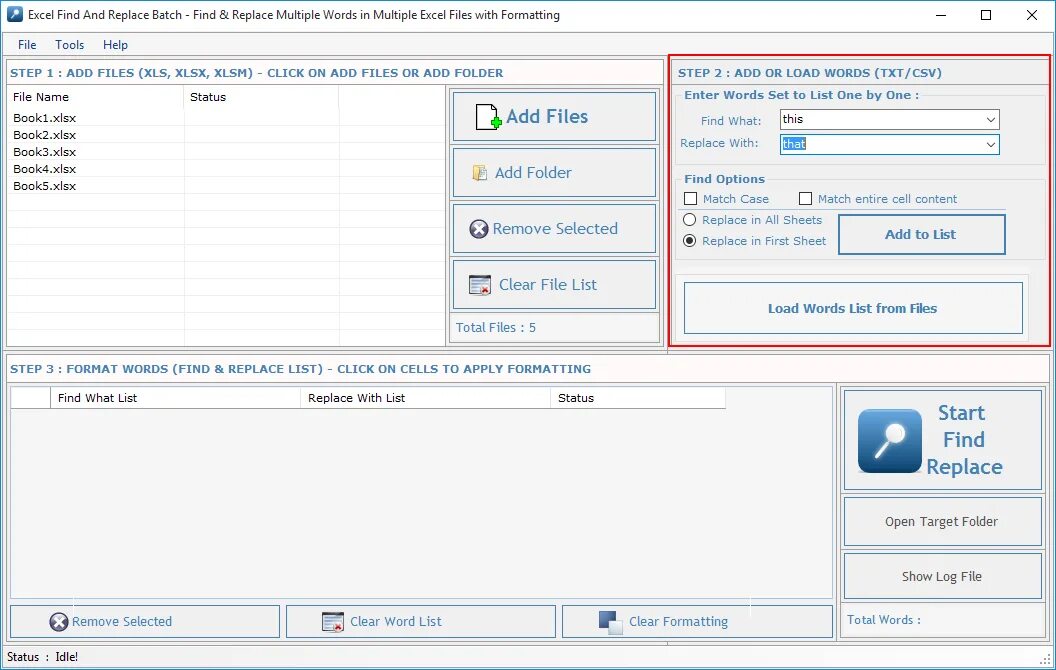Click the X icon on the word list Remove Selected

pyautogui.click(x=59, y=622)
